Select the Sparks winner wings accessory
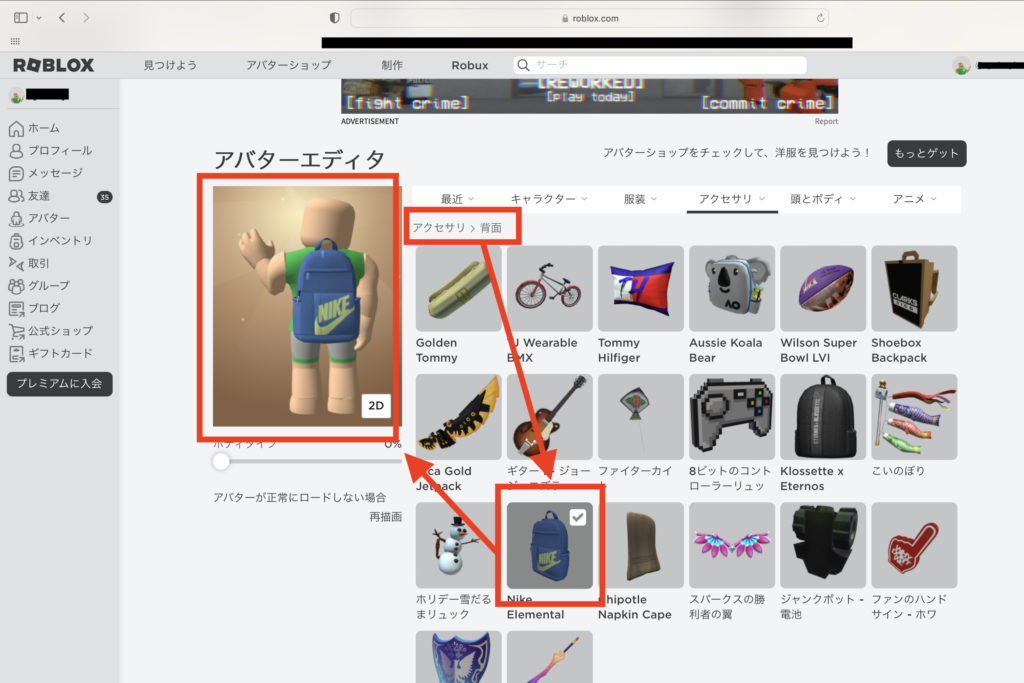Viewport: 1024px width, 683px height. click(x=732, y=545)
